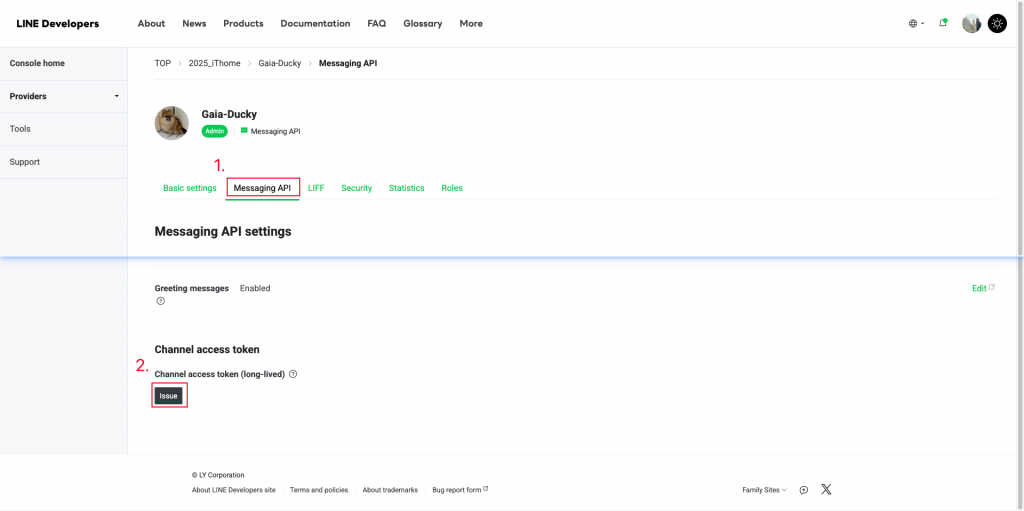Click the help icon beside Channel access token (long-lived)
The image size is (1024, 511).
tap(293, 374)
